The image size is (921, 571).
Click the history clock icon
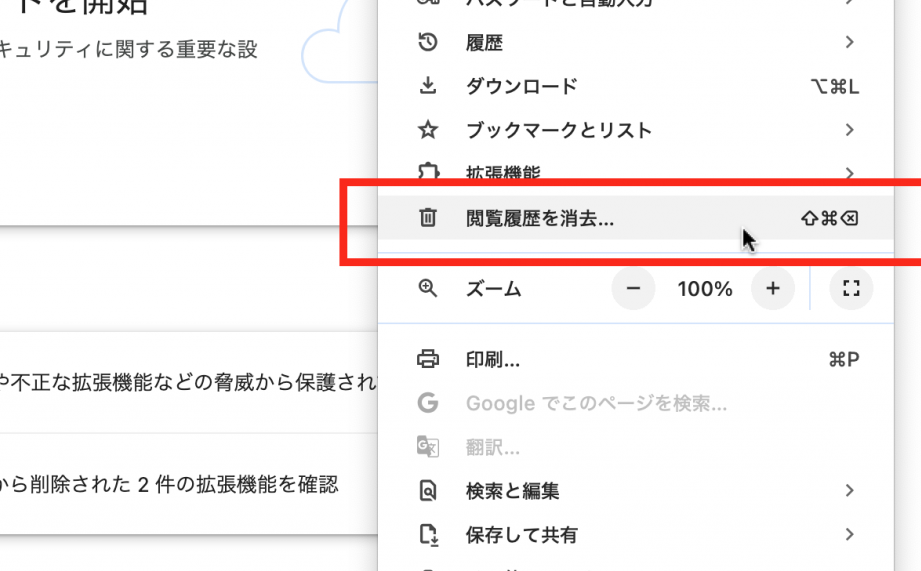coord(428,42)
